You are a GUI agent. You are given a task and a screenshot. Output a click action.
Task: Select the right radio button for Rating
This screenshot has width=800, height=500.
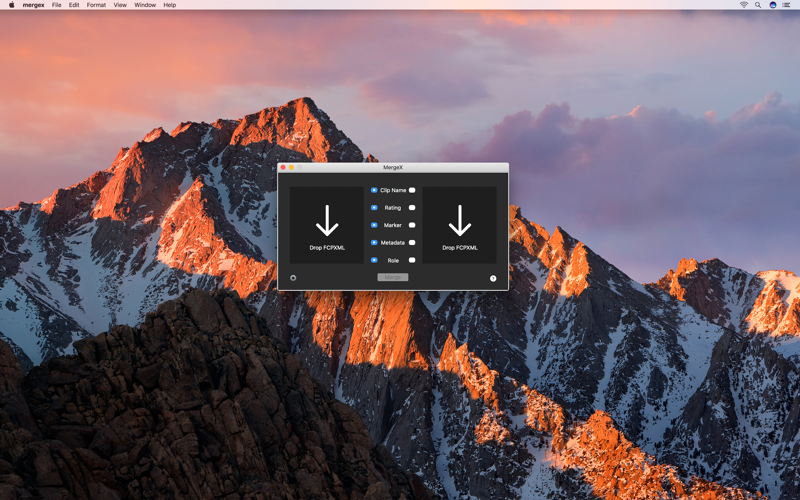pyautogui.click(x=412, y=208)
